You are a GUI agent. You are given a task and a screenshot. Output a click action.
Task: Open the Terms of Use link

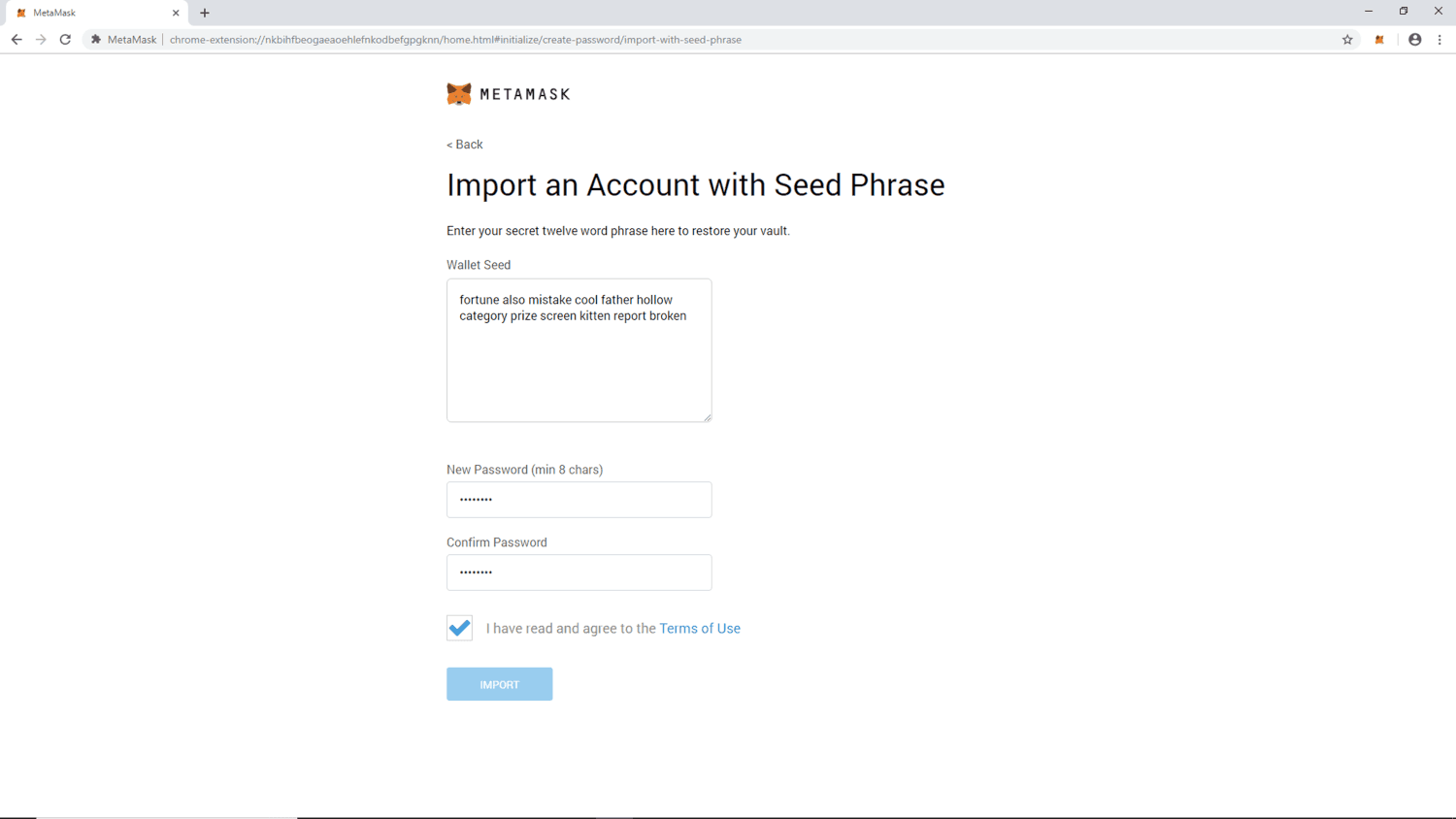coord(700,629)
